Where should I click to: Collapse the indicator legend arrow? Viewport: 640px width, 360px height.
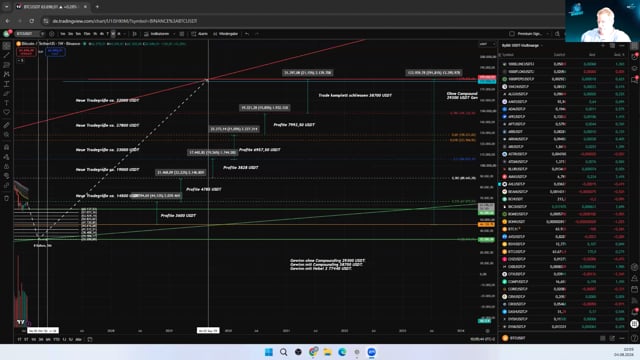[20, 60]
